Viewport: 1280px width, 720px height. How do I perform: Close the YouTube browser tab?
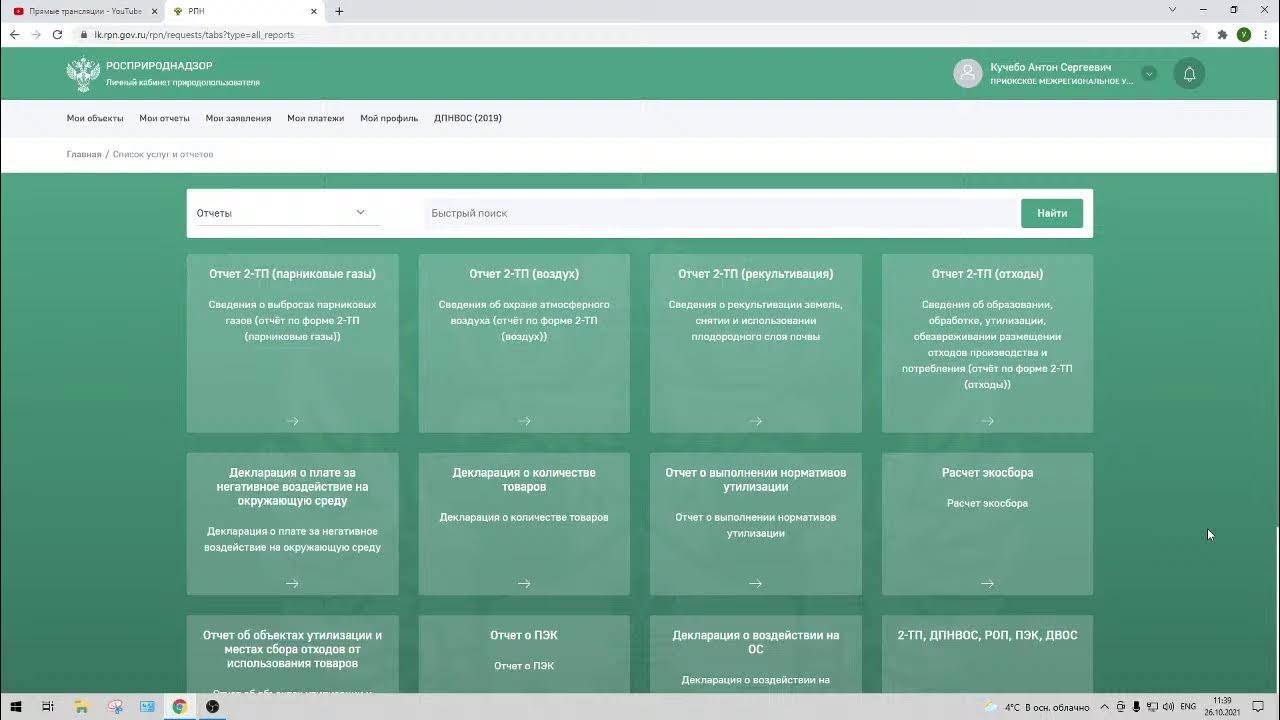click(154, 11)
